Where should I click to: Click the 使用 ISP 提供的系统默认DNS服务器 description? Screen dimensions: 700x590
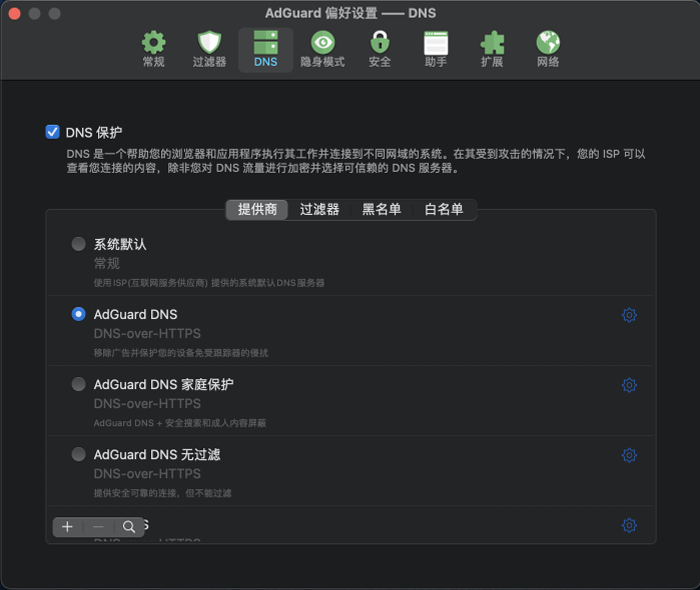pyautogui.click(x=209, y=283)
